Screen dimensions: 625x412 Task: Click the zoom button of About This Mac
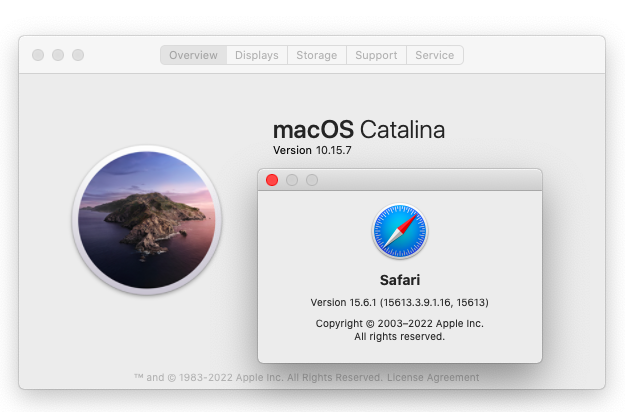[78, 55]
